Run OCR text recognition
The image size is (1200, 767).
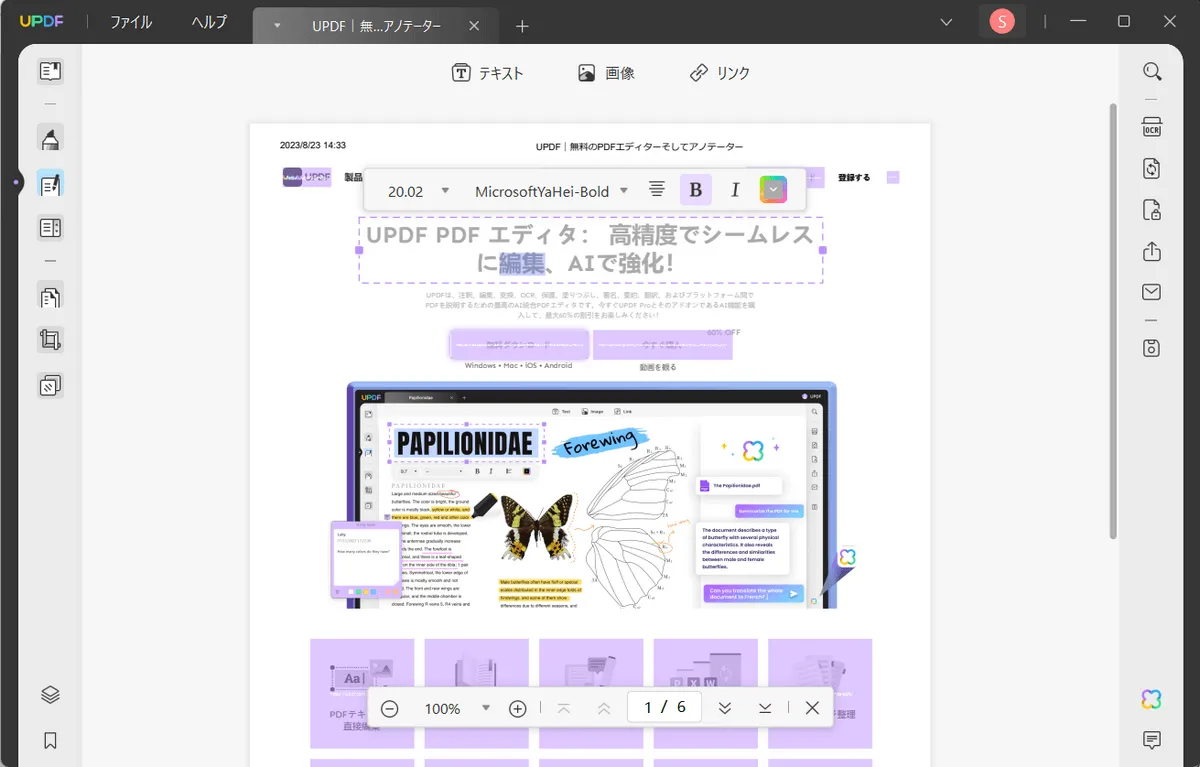click(1152, 127)
